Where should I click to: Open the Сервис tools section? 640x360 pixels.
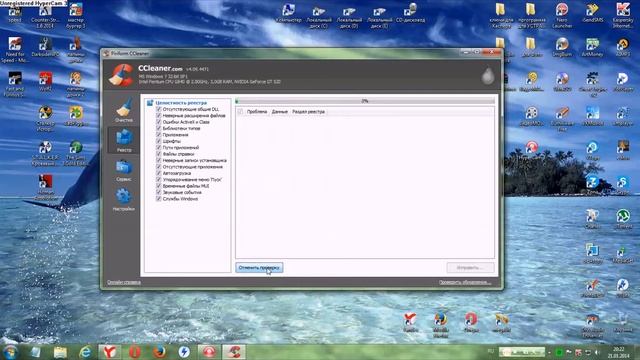tap(124, 170)
